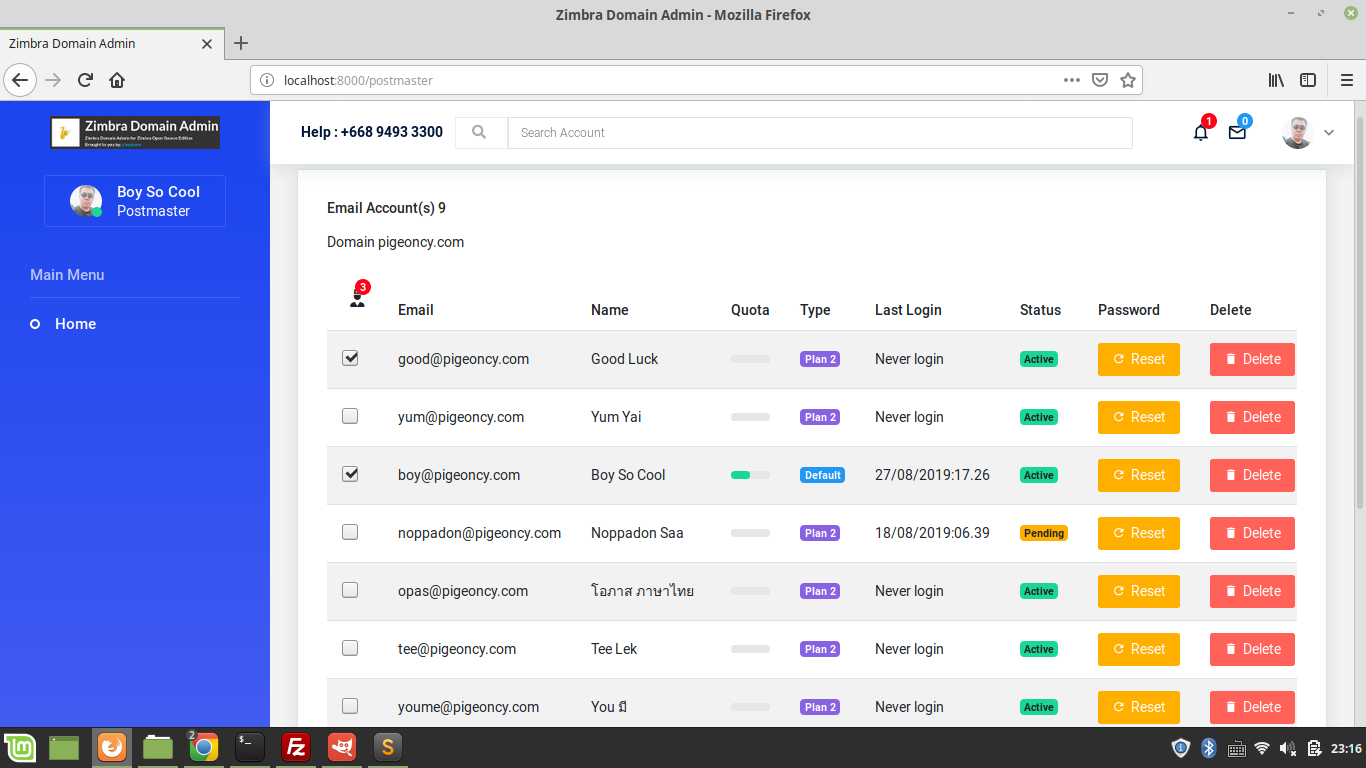Uncheck the good@pigeoncy.com checkbox

(350, 358)
